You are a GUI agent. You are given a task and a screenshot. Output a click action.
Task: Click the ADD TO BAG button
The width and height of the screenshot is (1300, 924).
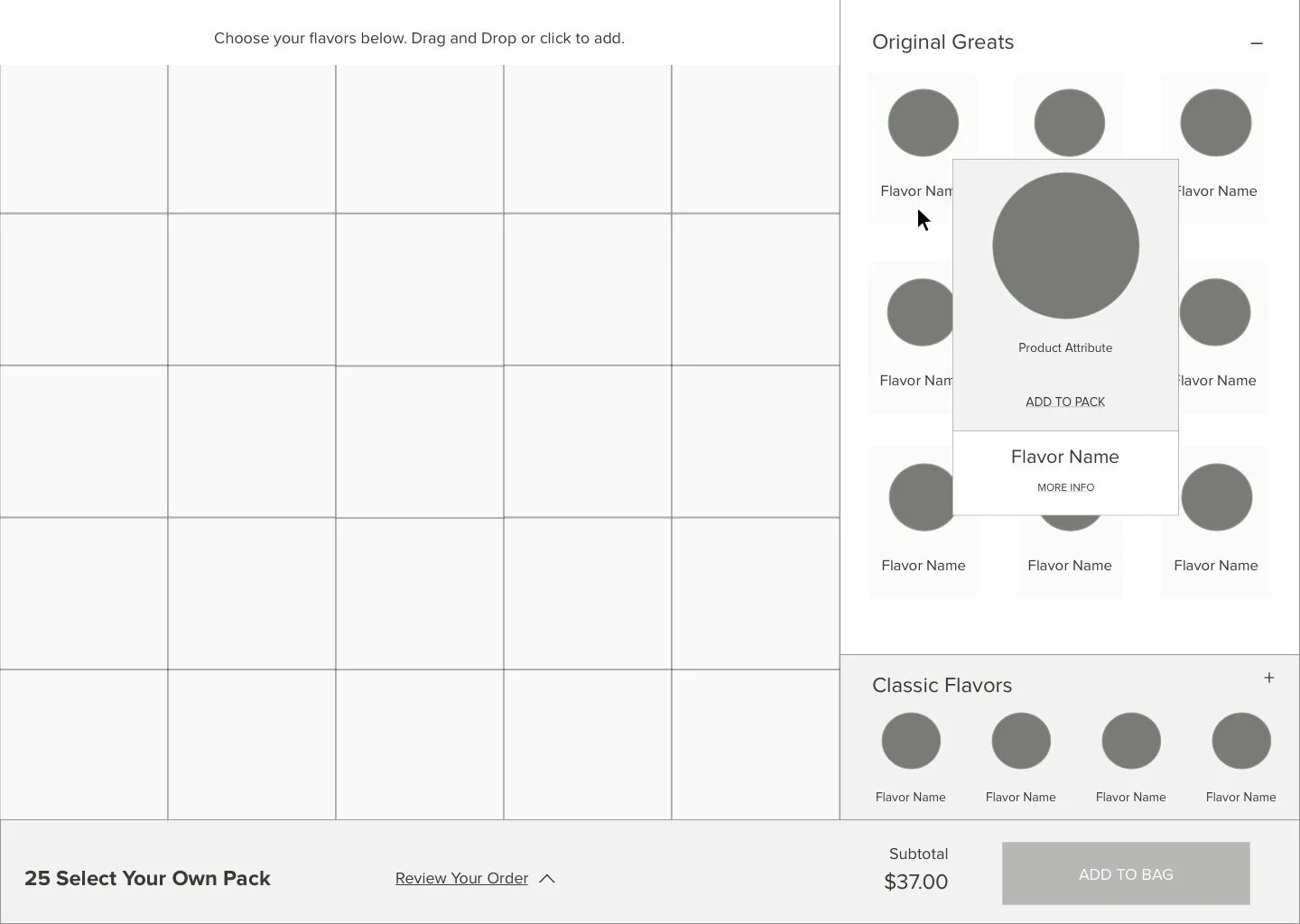tap(1126, 873)
